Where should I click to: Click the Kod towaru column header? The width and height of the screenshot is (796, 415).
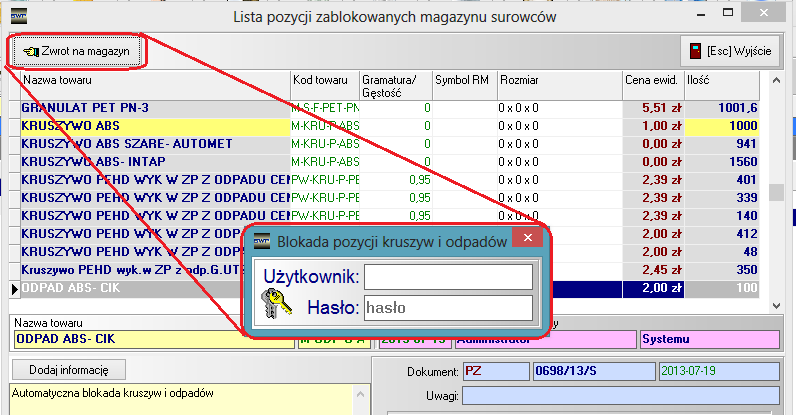tap(322, 80)
